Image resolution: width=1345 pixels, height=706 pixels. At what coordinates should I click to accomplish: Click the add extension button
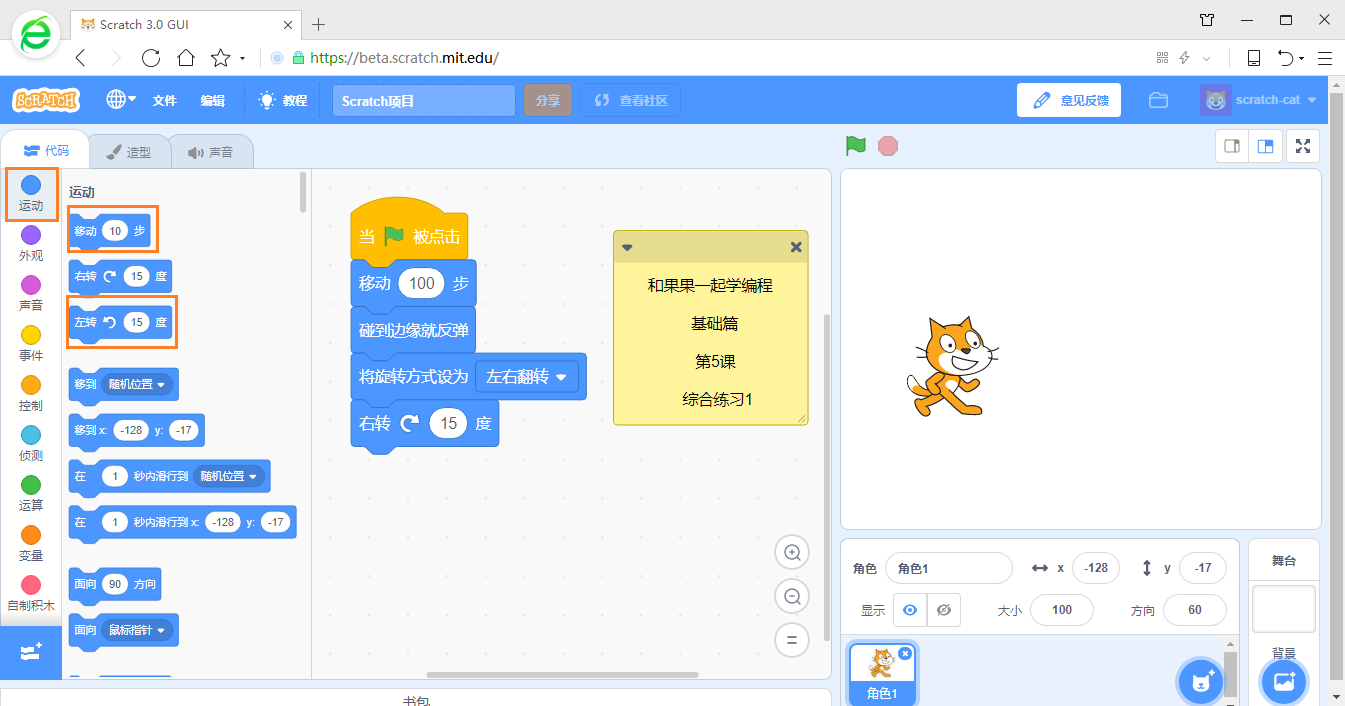tap(31, 652)
